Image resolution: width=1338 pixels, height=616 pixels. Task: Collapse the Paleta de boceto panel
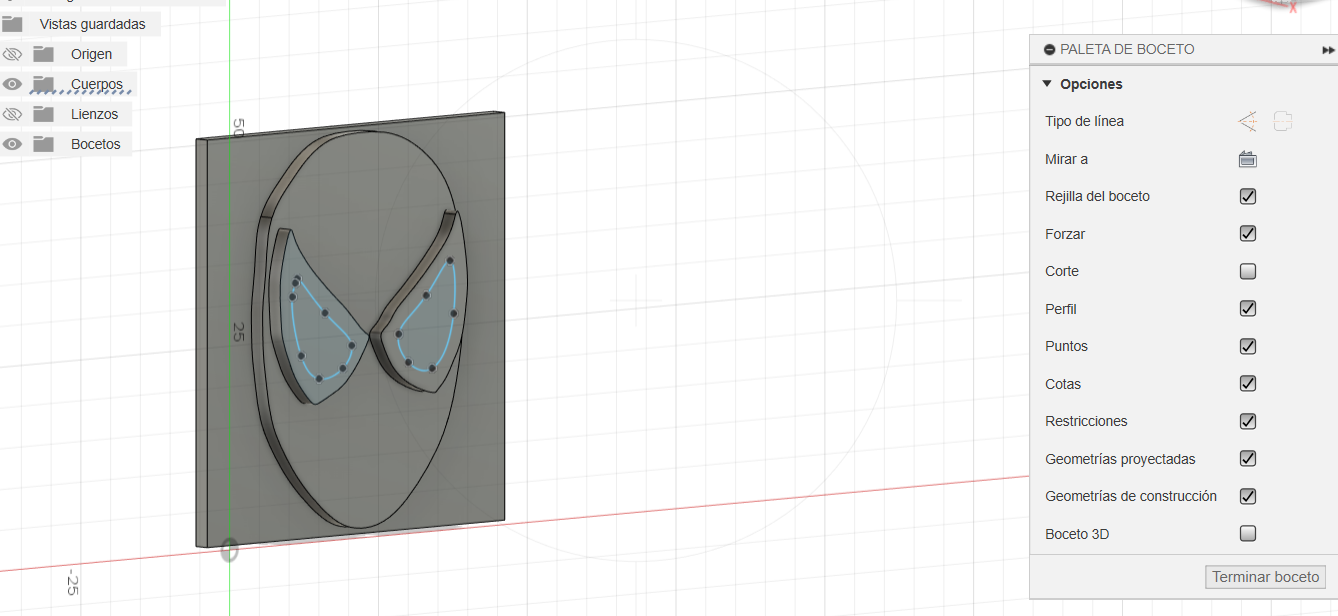click(1049, 49)
